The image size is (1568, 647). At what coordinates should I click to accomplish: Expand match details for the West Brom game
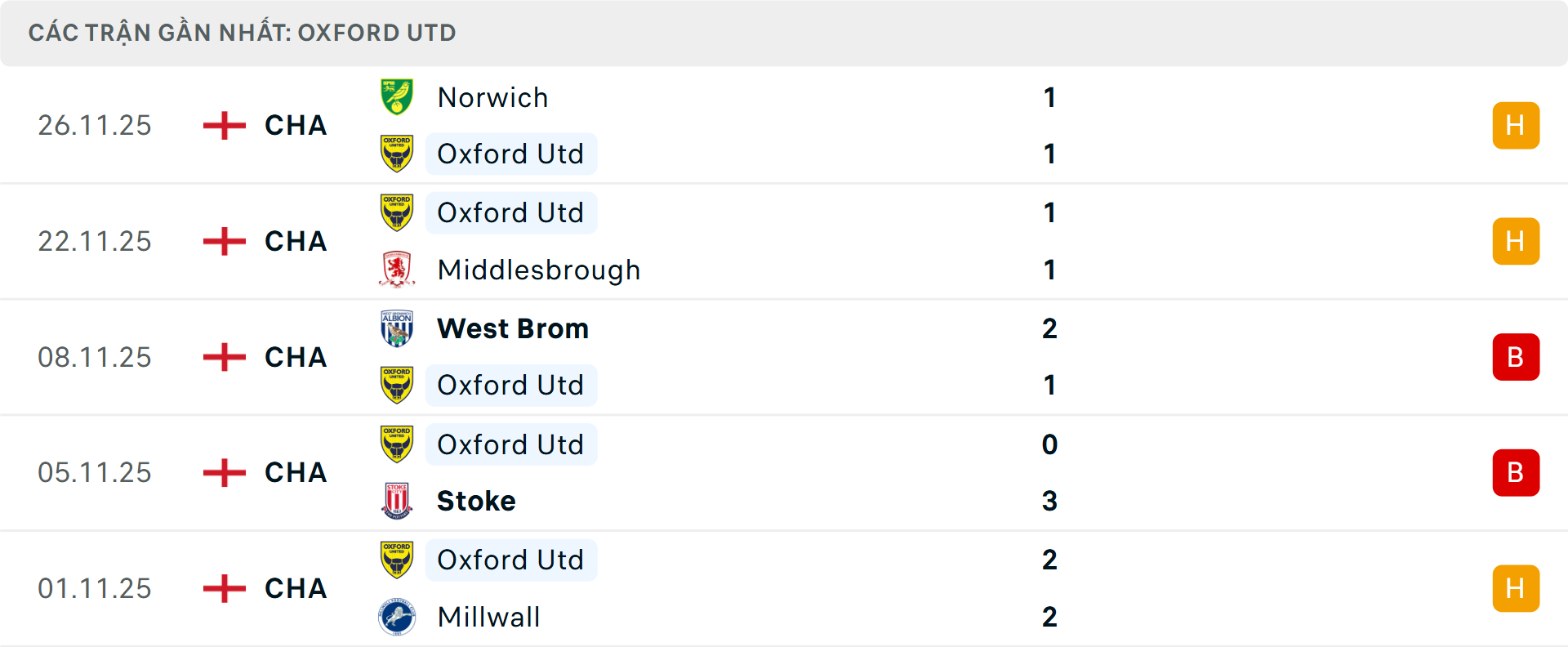coord(784,357)
